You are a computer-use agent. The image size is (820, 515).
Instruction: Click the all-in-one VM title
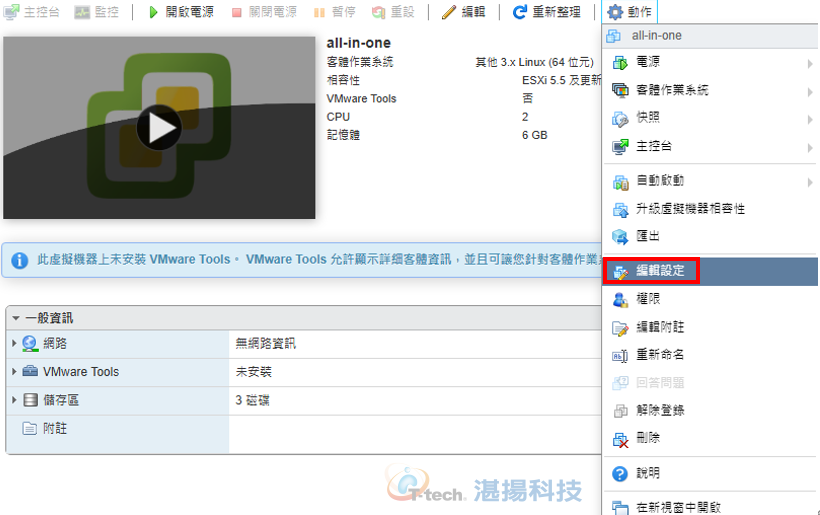tap(359, 43)
